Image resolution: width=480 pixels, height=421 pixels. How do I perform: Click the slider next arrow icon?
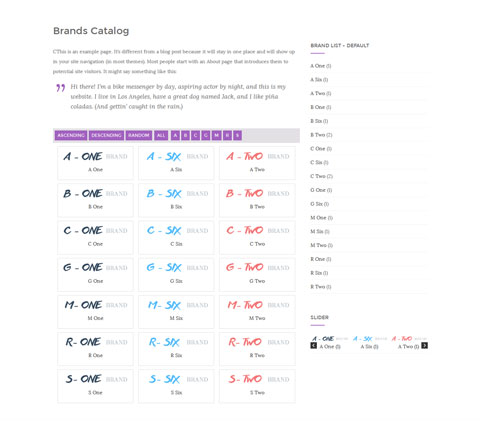[424, 346]
